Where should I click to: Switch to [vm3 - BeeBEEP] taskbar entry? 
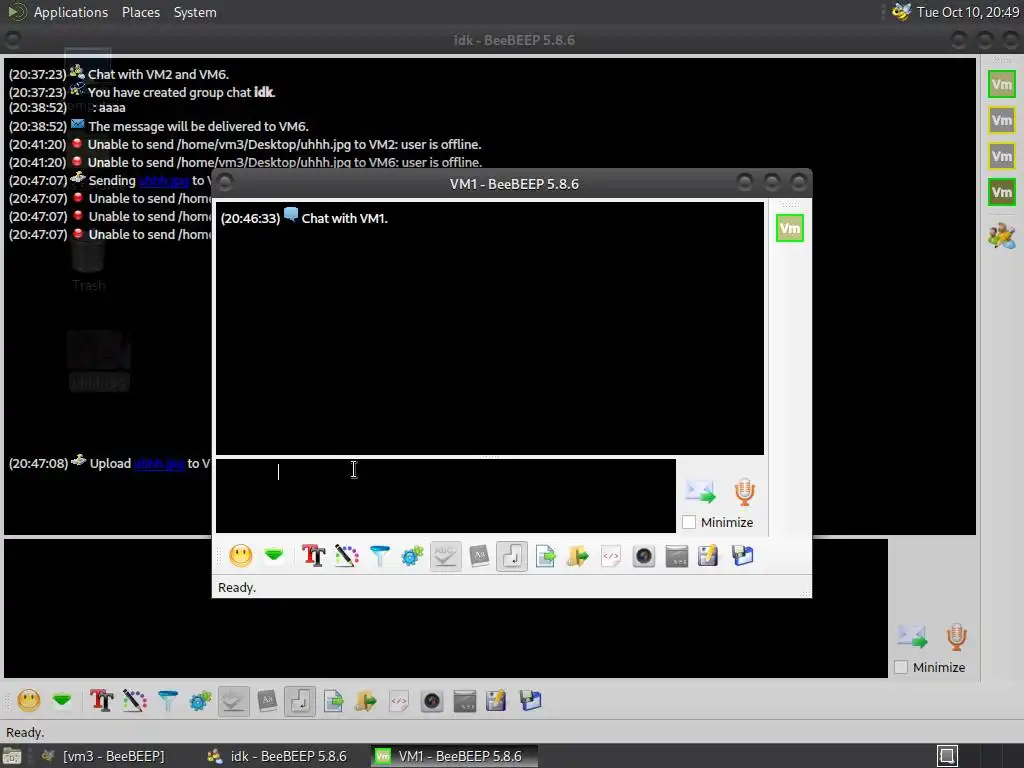[103, 756]
